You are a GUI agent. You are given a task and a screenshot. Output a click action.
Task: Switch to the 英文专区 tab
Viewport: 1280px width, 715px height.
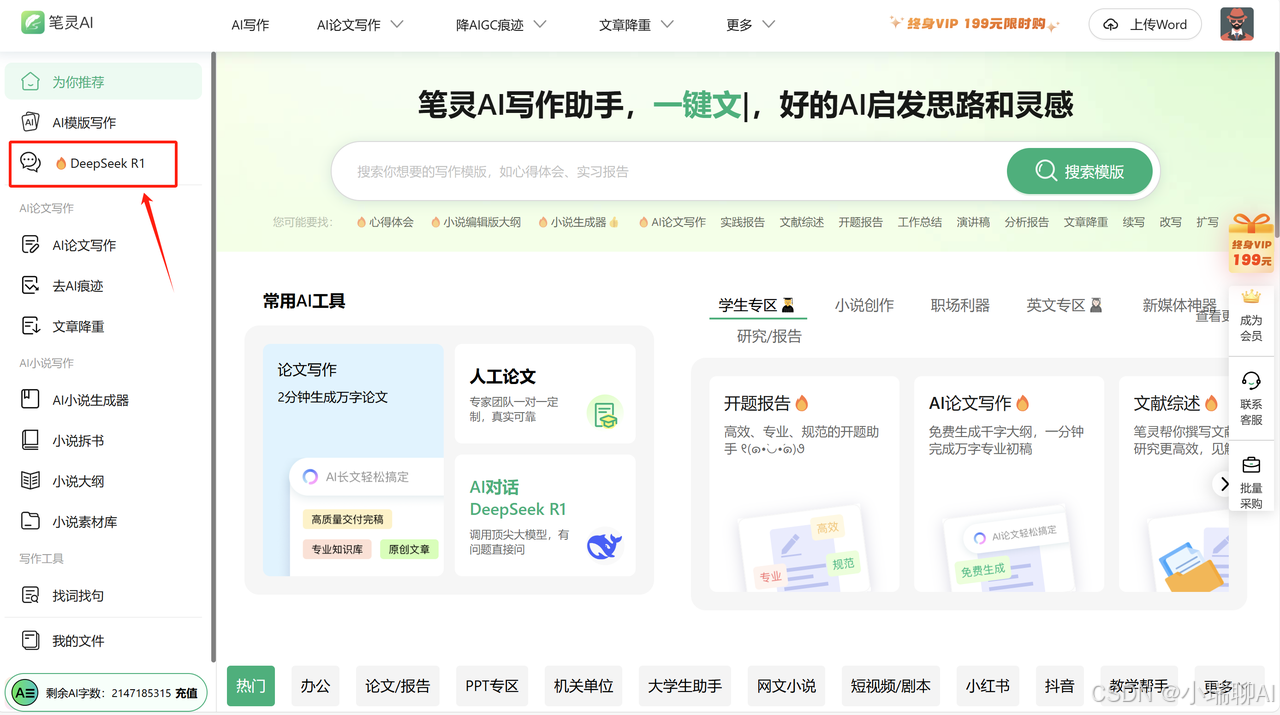(x=1064, y=305)
